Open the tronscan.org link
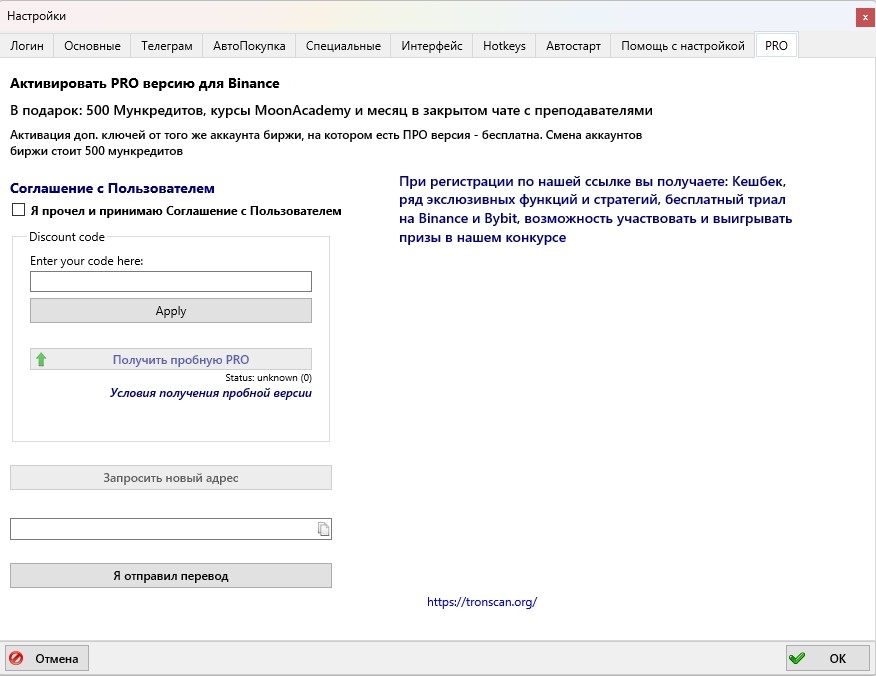The width and height of the screenshot is (876, 676). 482,602
